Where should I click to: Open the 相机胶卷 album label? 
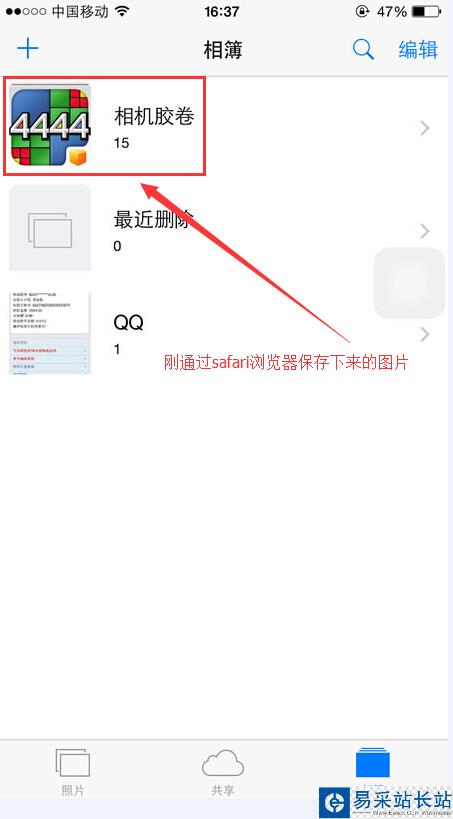pyautogui.click(x=154, y=116)
